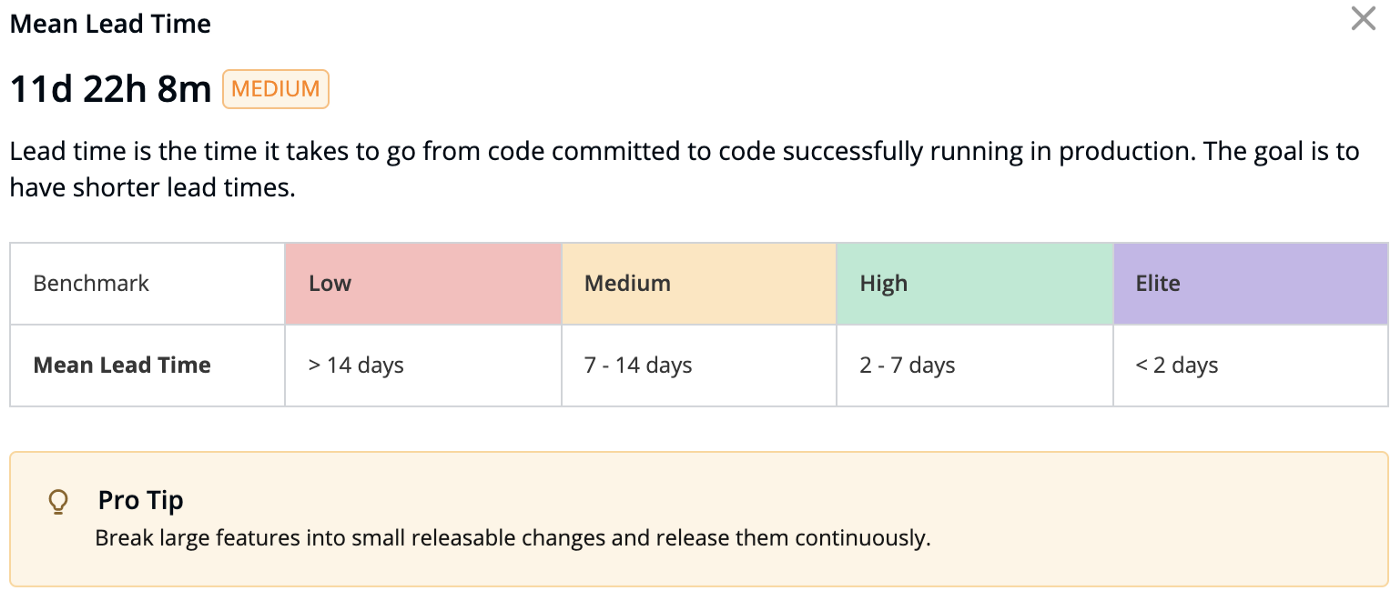Click the 'Break large features' tip text
This screenshot has height=600, width=1400.
tap(512, 538)
